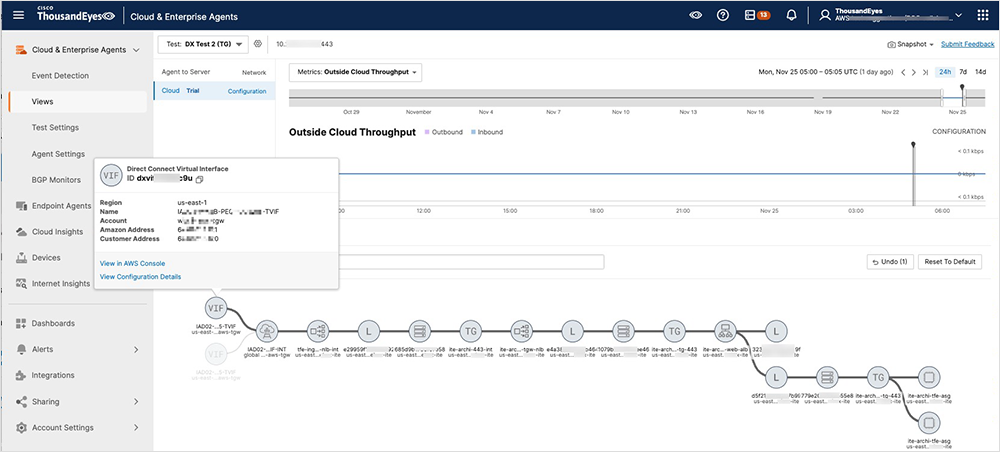Click the Reset To Default button
Image resolution: width=1000 pixels, height=452 pixels.
(950, 261)
